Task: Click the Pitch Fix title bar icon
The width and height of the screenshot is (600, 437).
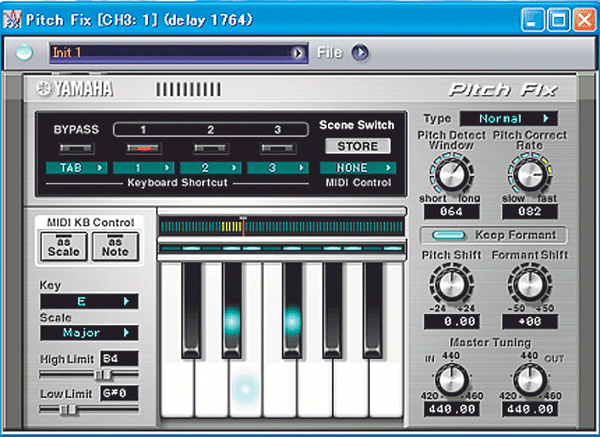Action: 12,19
